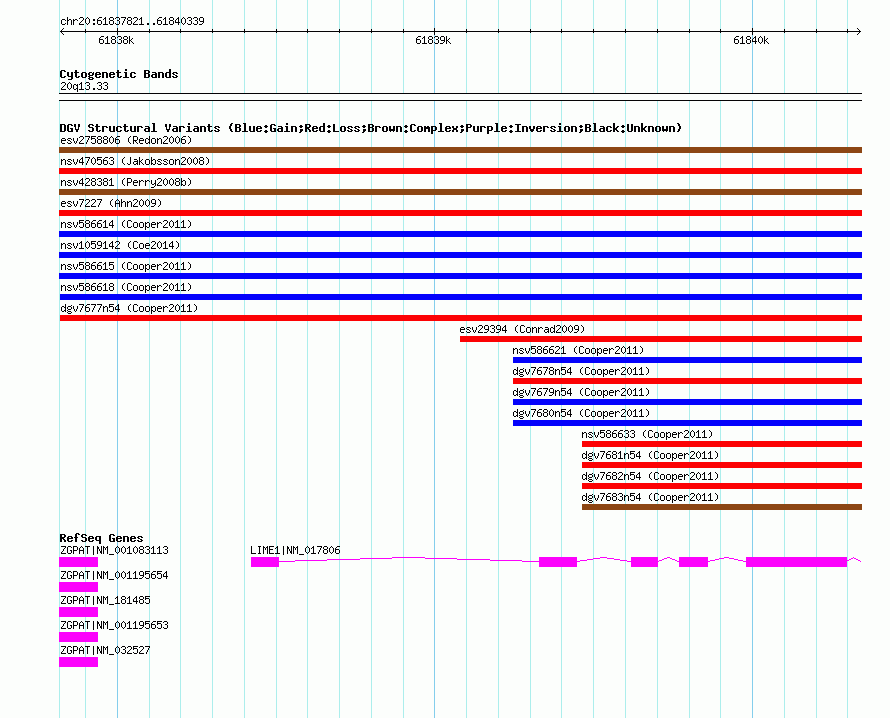The height and width of the screenshot is (718, 890).
Task: Click the nsv586621 (Cooper2011) label
Action: [x=578, y=350]
